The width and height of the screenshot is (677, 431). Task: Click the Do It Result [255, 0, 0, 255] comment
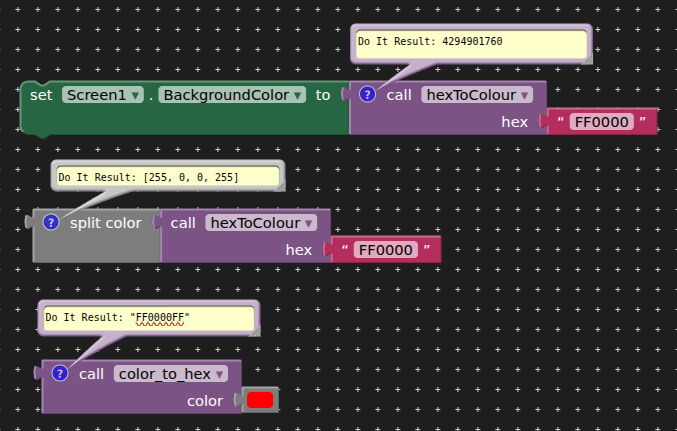click(165, 177)
